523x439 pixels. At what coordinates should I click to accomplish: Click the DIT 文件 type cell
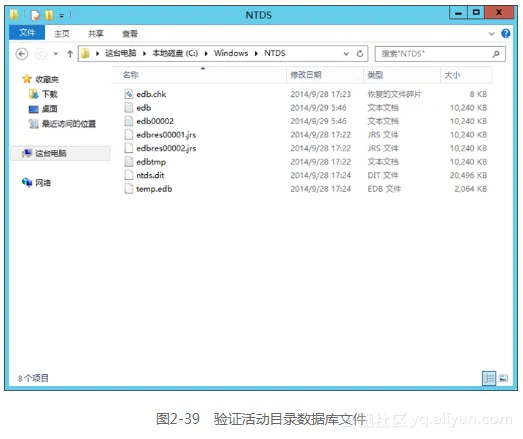point(383,175)
